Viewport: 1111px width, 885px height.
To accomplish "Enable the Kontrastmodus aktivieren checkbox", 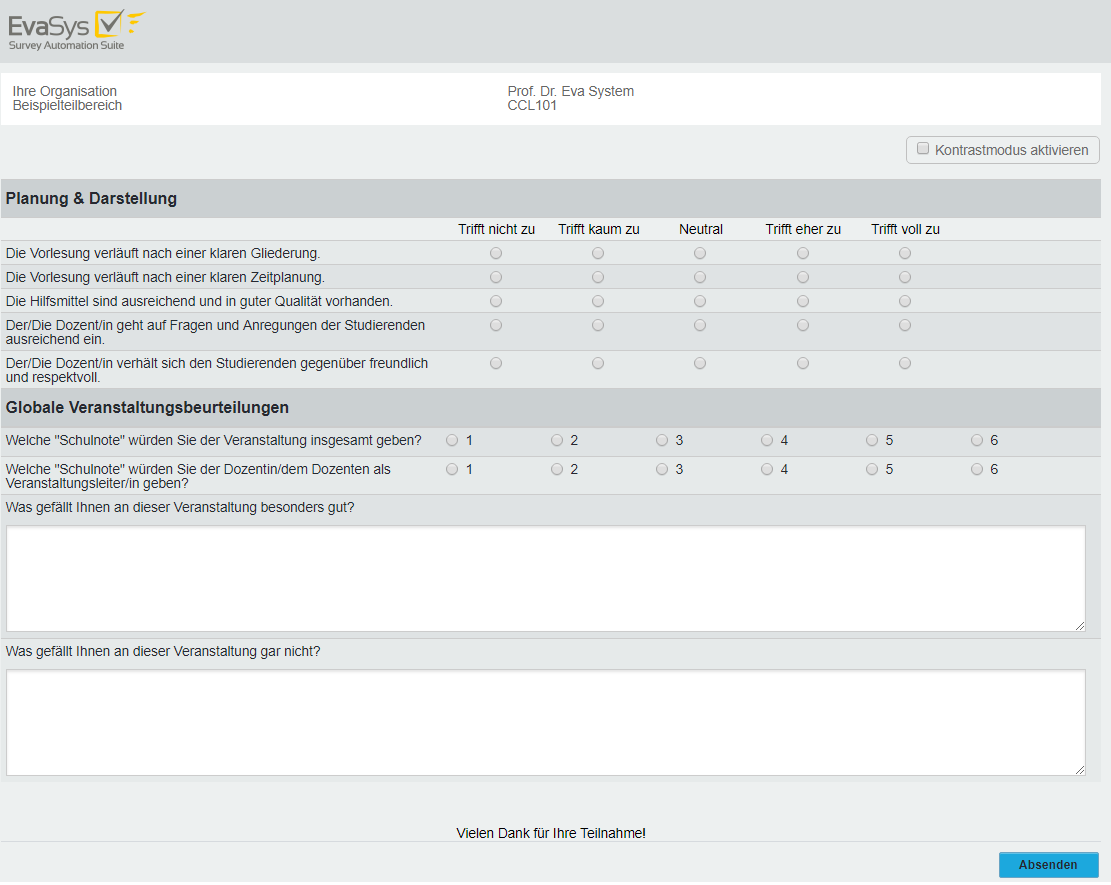I will tap(923, 149).
